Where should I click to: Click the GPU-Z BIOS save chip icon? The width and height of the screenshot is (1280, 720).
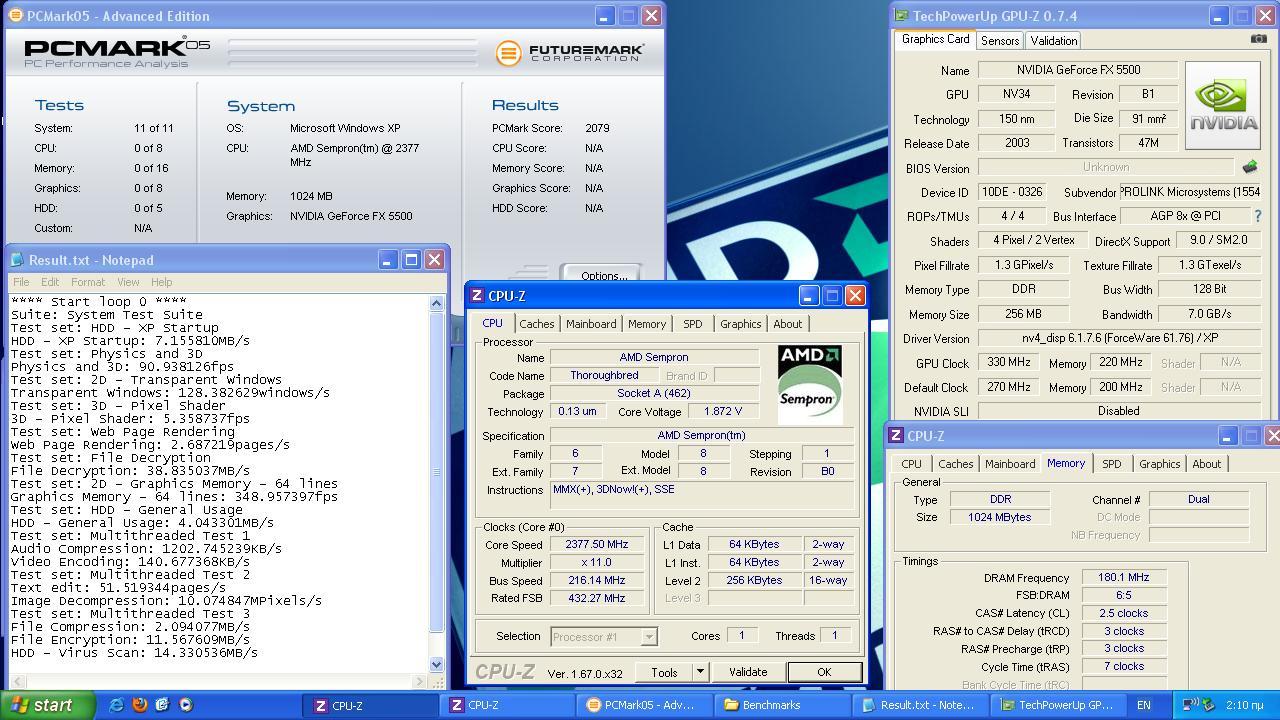[1249, 167]
